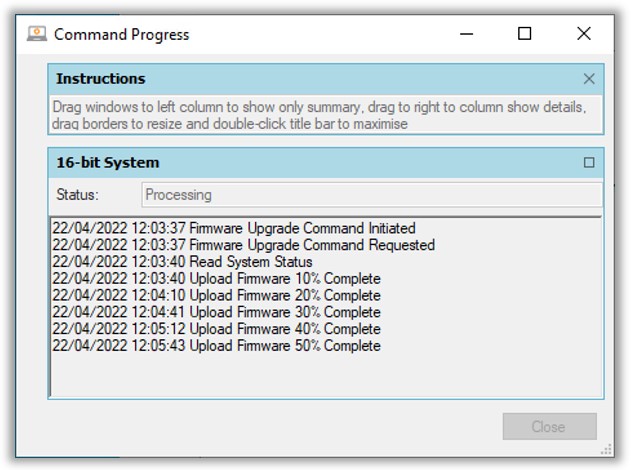Close the Instructions panel
Screen dimensions: 631x470
pyautogui.click(x=589, y=79)
